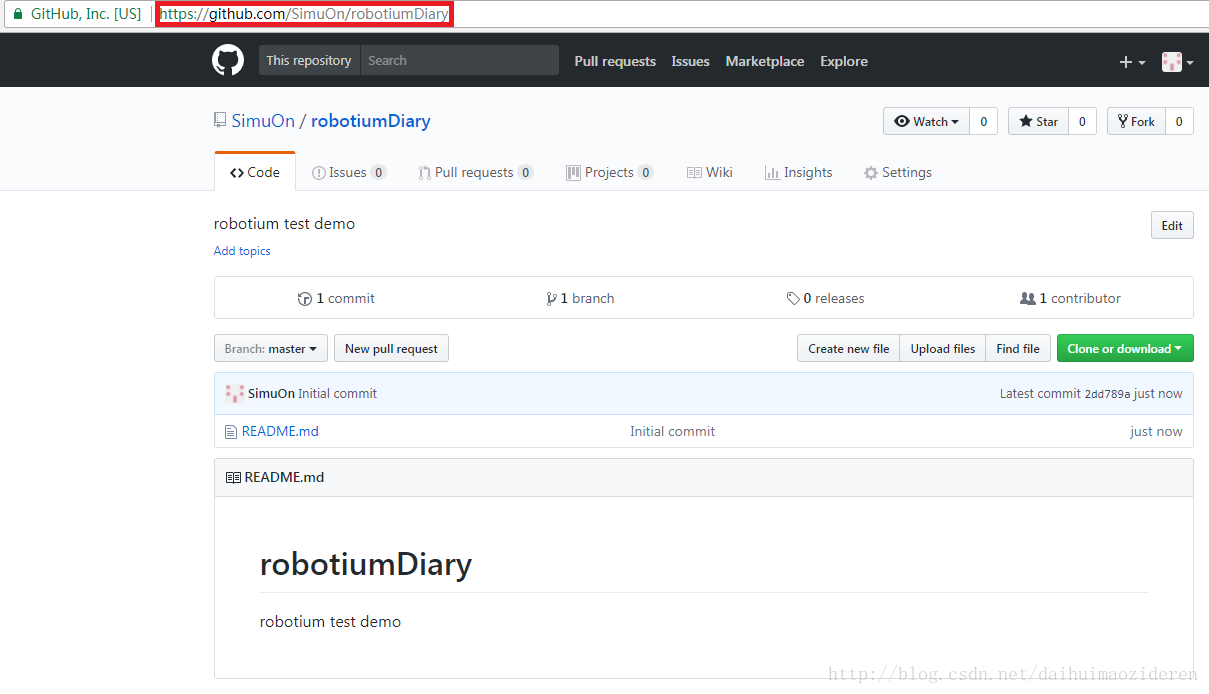Open the repository Pull requests tab

(x=476, y=172)
